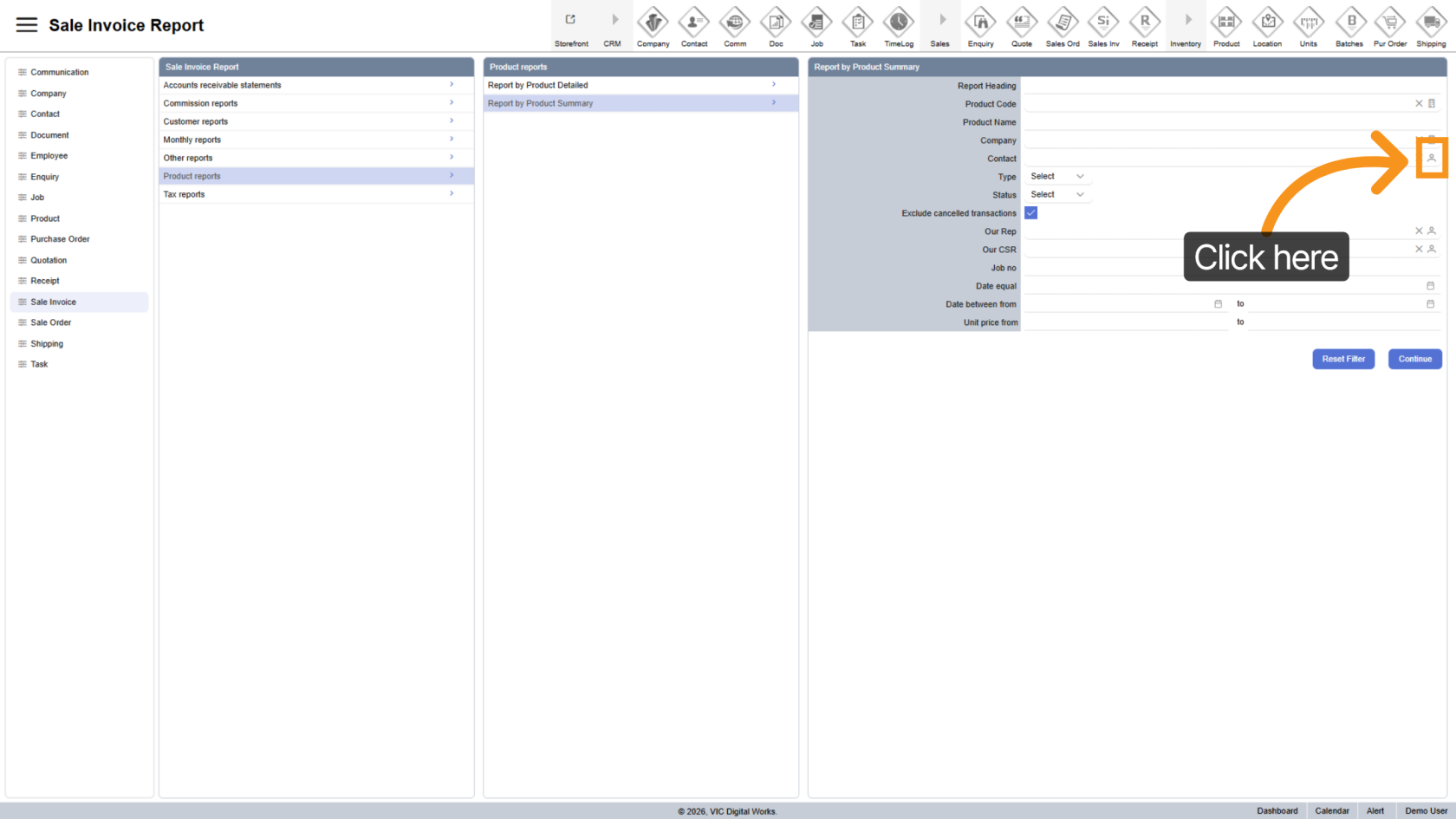The height and width of the screenshot is (819, 1456).
Task: Click the Contact lookup person icon
Action: click(x=1431, y=159)
